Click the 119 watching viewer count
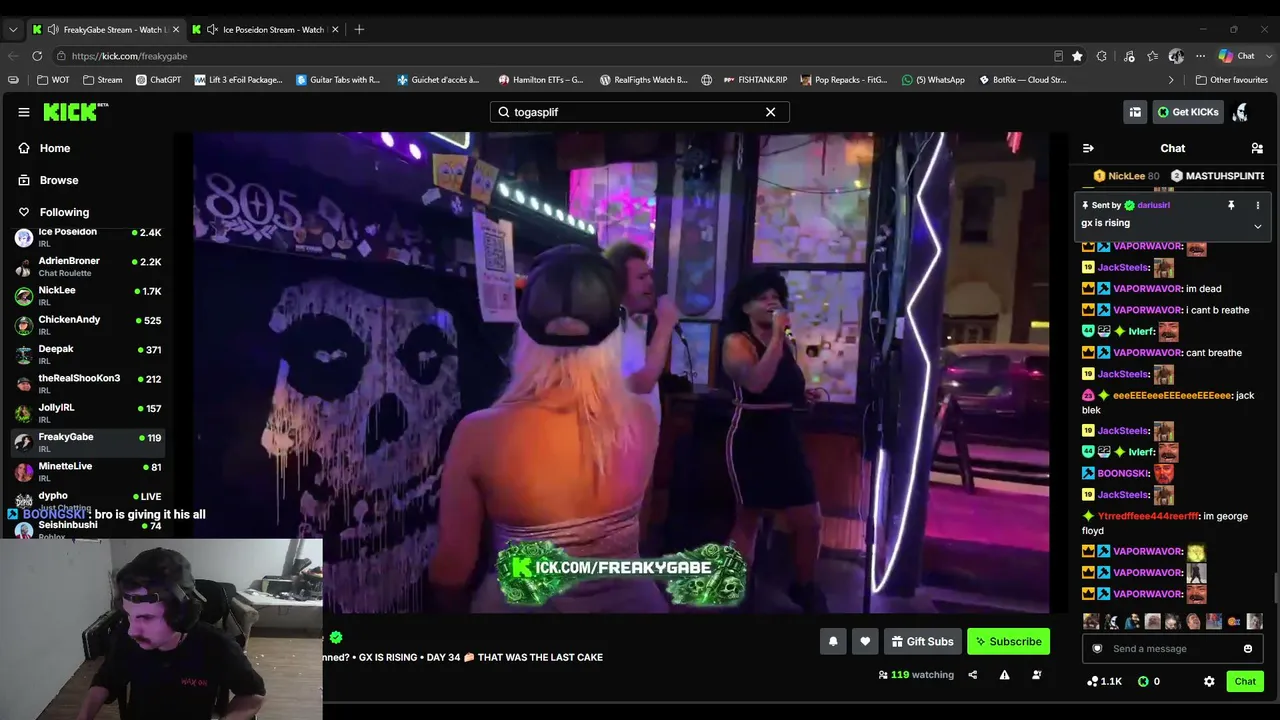1280x720 pixels. click(916, 675)
